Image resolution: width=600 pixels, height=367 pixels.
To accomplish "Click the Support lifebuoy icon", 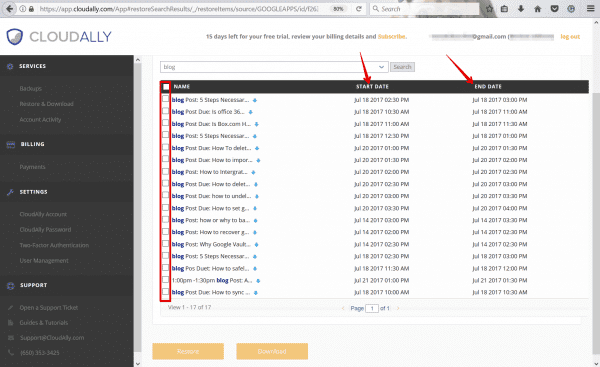I will (x=11, y=285).
